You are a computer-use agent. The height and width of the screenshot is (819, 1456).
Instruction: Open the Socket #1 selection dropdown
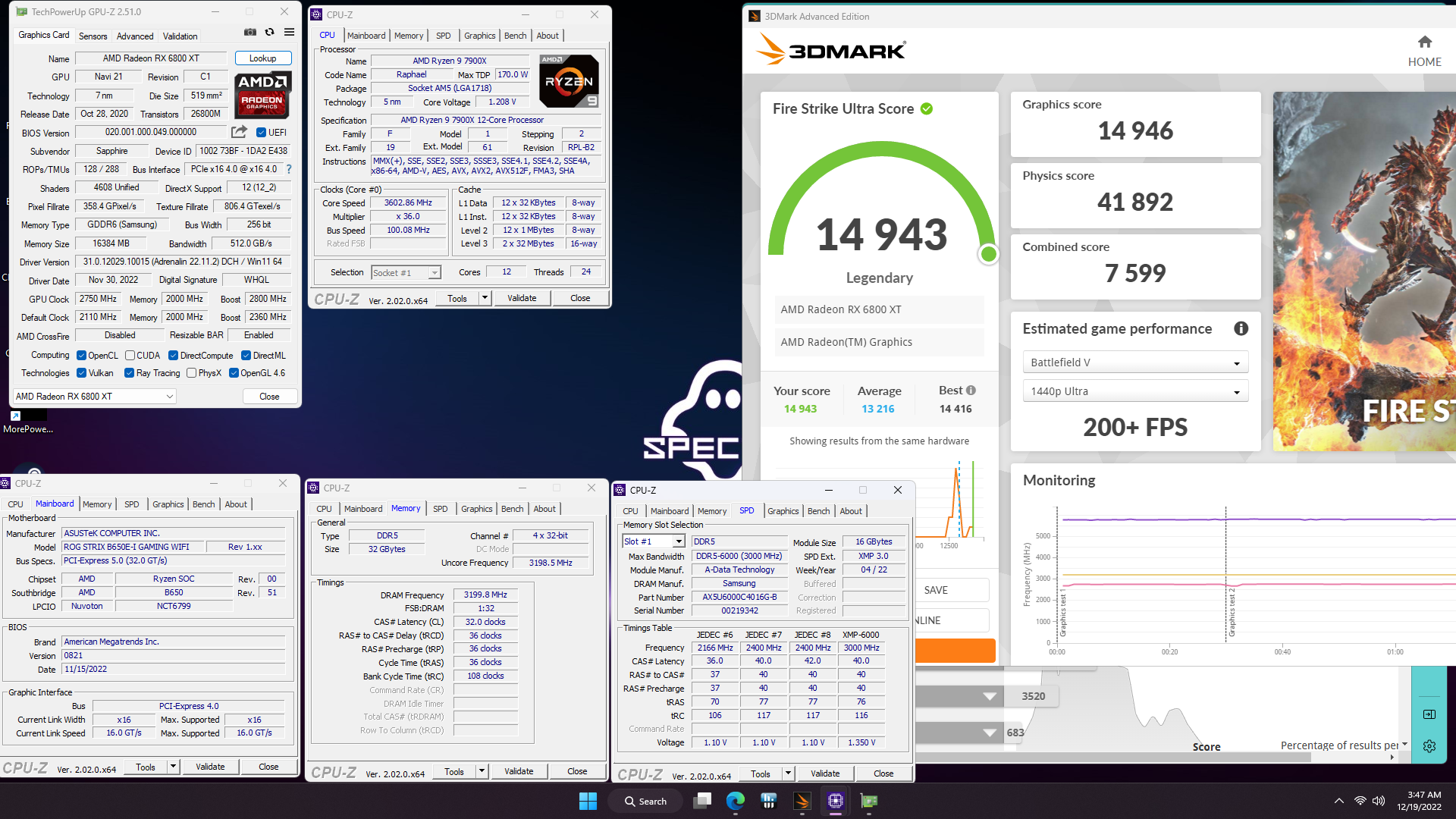[x=406, y=272]
